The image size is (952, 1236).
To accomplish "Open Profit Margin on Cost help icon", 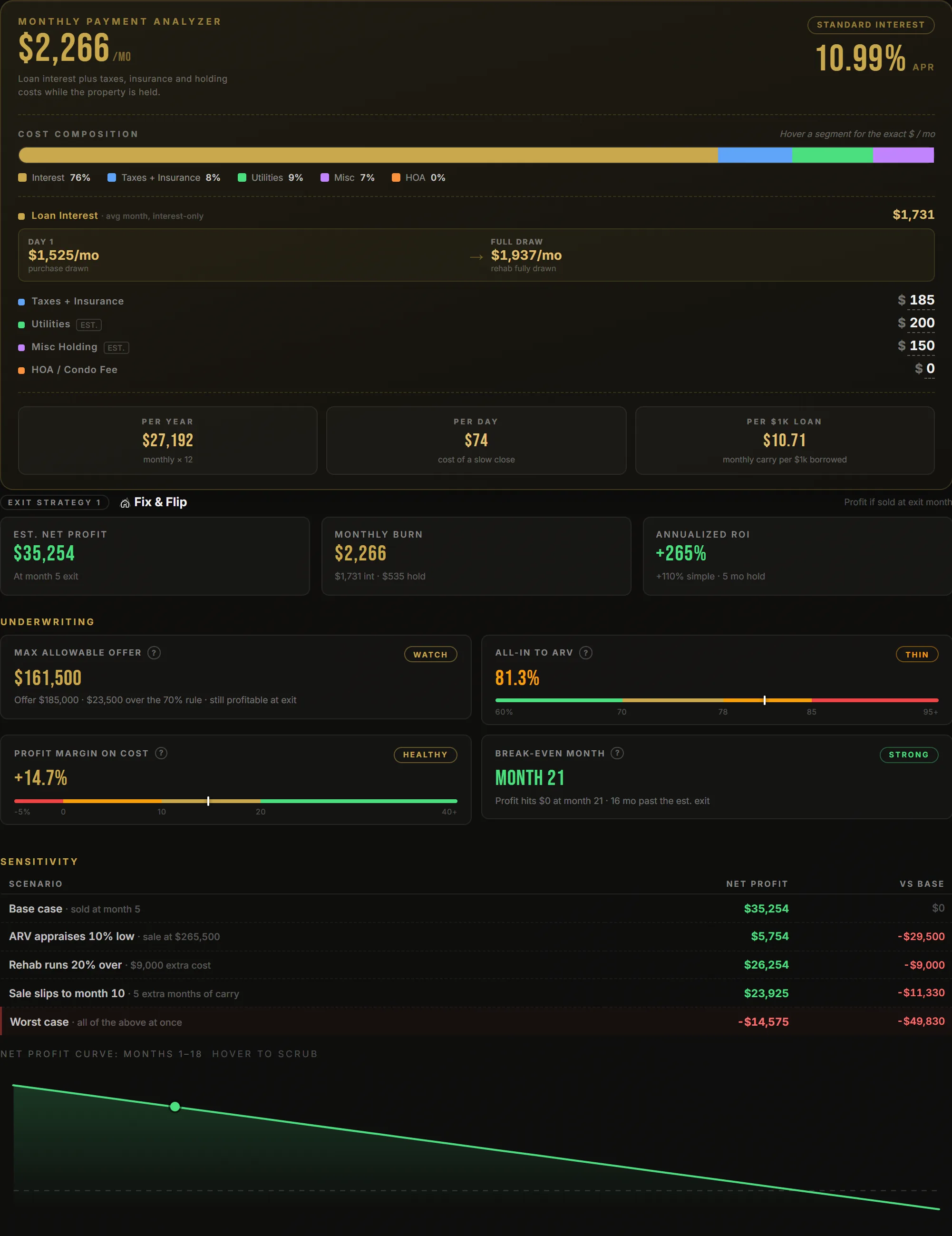I will (x=161, y=753).
